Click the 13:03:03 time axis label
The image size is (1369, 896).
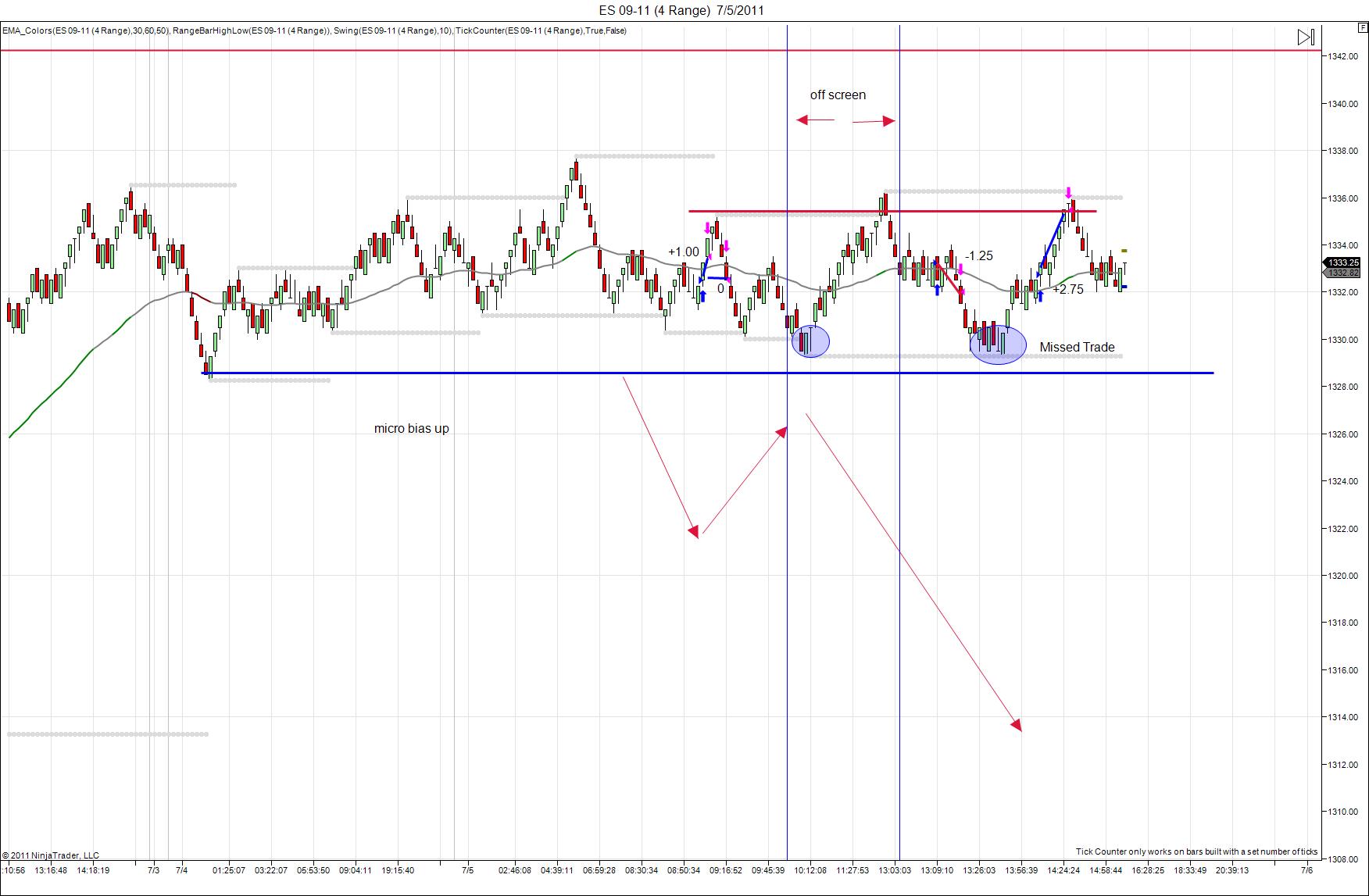coord(895,870)
